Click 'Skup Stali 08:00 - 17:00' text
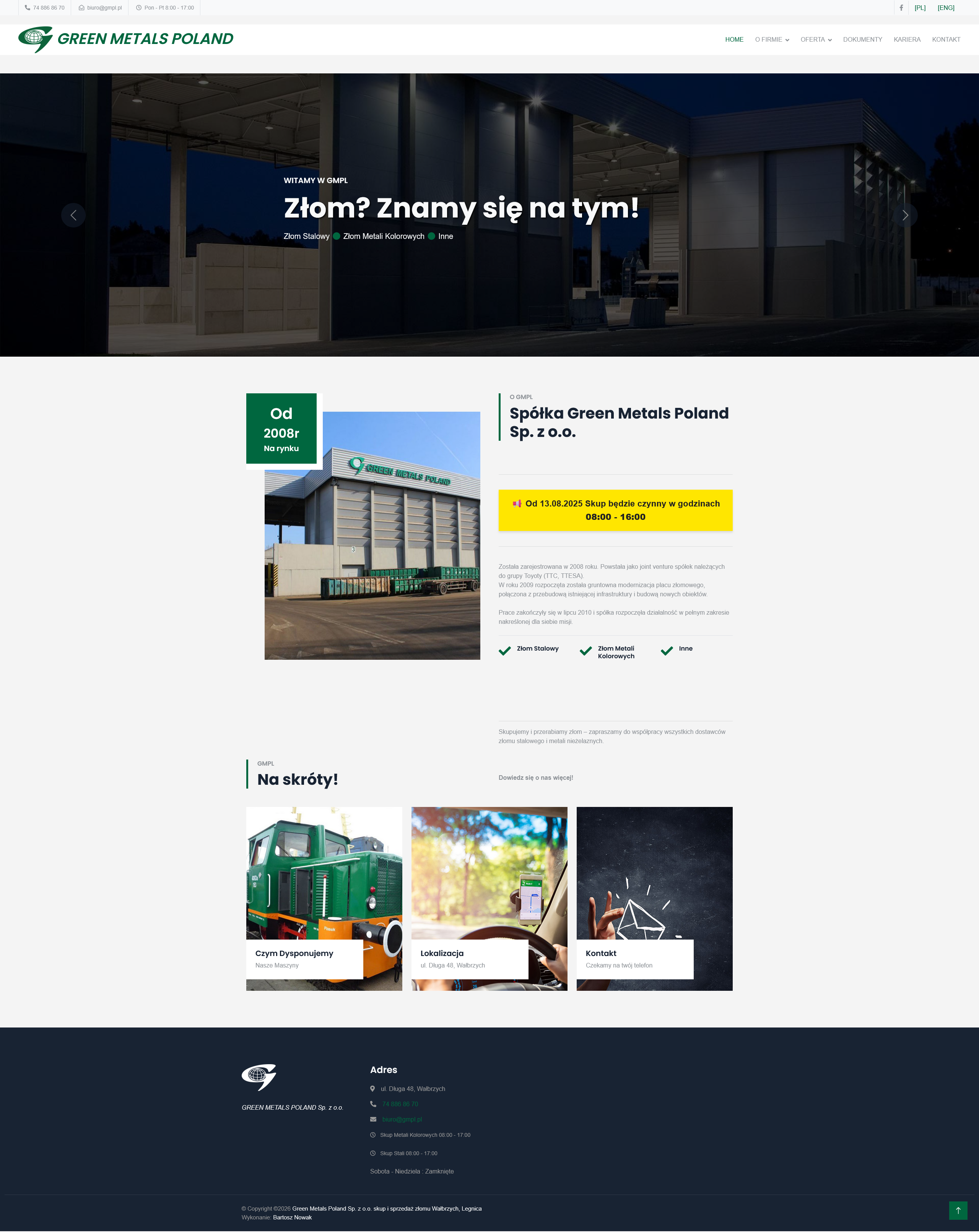The image size is (979, 1232). coord(409,1153)
